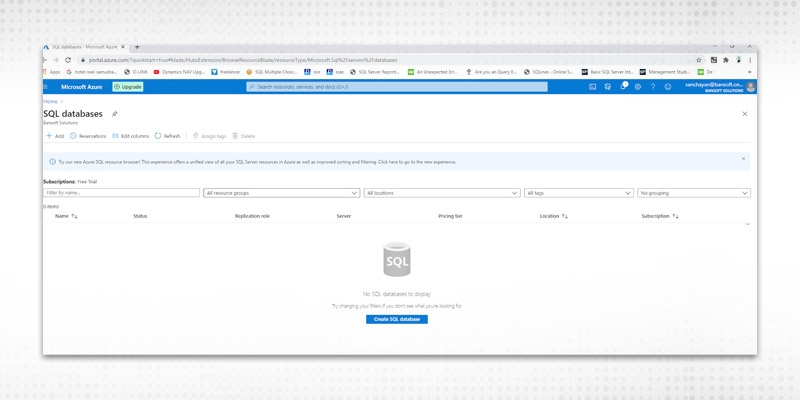Expand All tags dropdown
Image resolution: width=800 pixels, height=400 pixels.
[579, 193]
